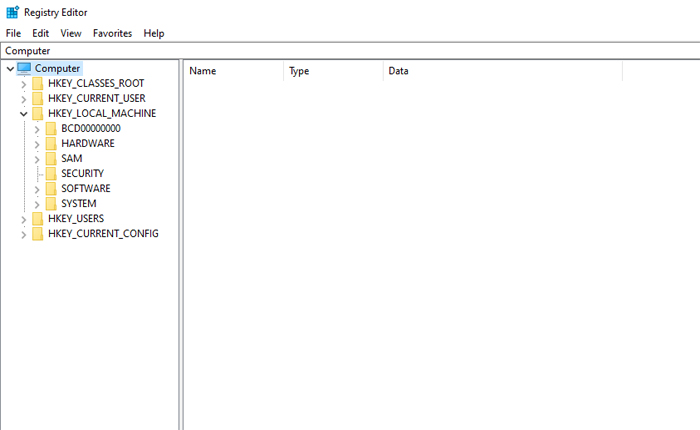Collapse the Computer root node
The image size is (700, 430).
[10, 69]
